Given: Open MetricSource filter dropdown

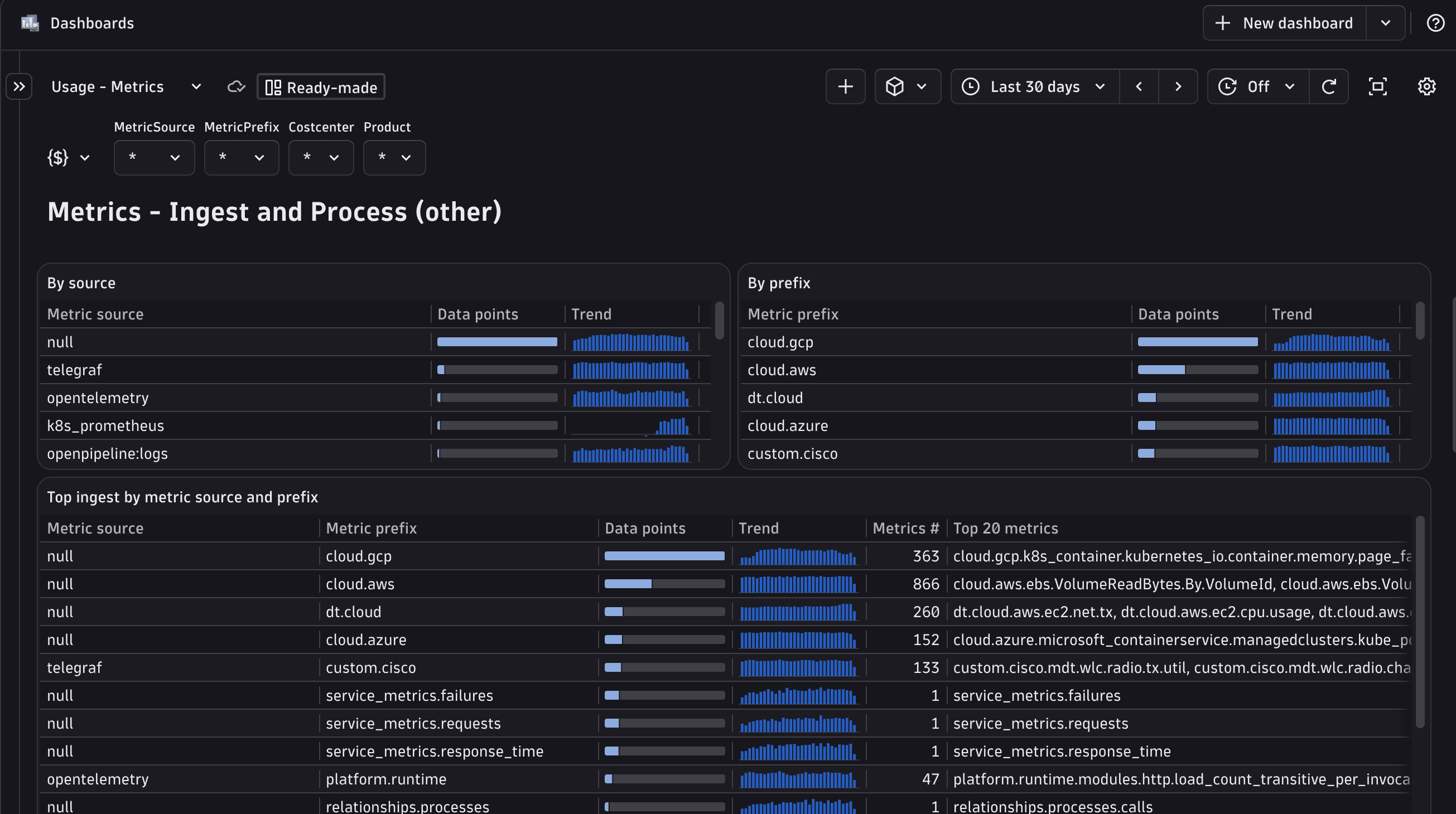Looking at the screenshot, I should click(155, 158).
